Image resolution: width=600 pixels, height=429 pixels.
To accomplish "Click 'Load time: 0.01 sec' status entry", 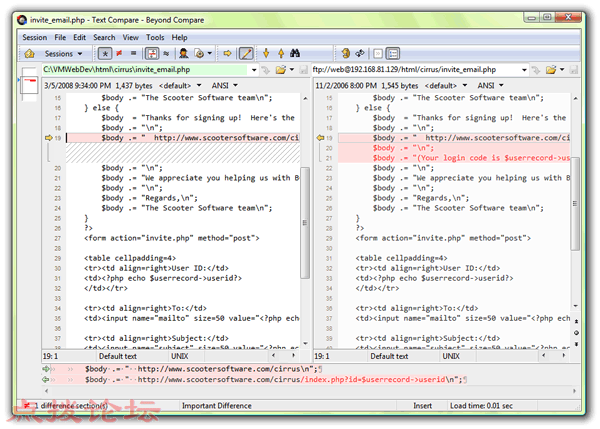I will (481, 406).
